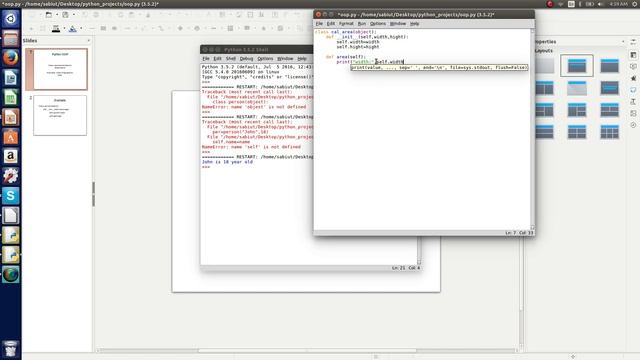Click 'John is 18 year old' shell output
The height and width of the screenshot is (360, 640).
click(227, 162)
